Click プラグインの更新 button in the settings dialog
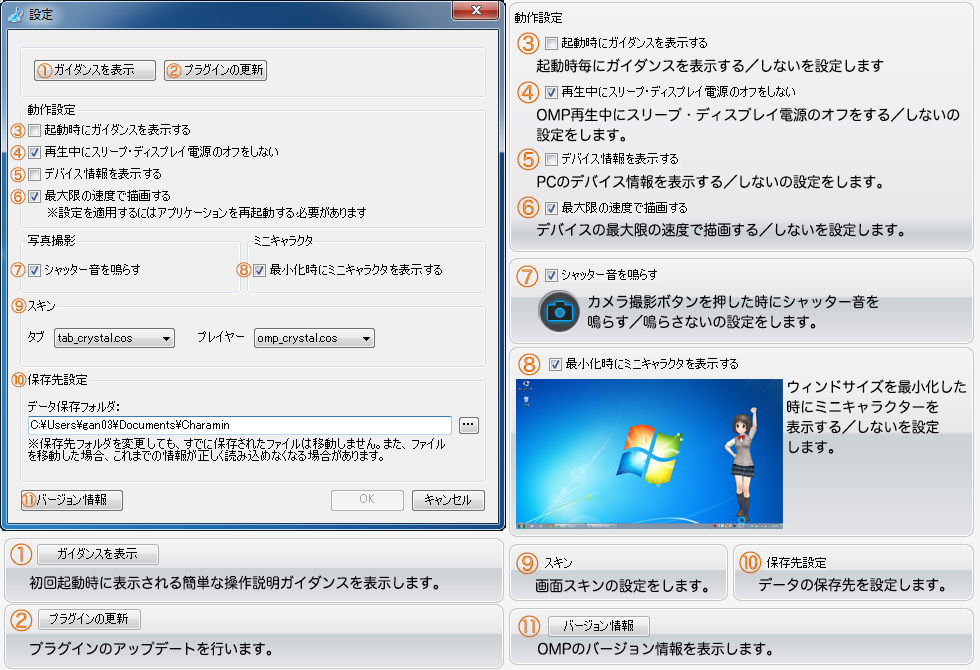 click(216, 70)
